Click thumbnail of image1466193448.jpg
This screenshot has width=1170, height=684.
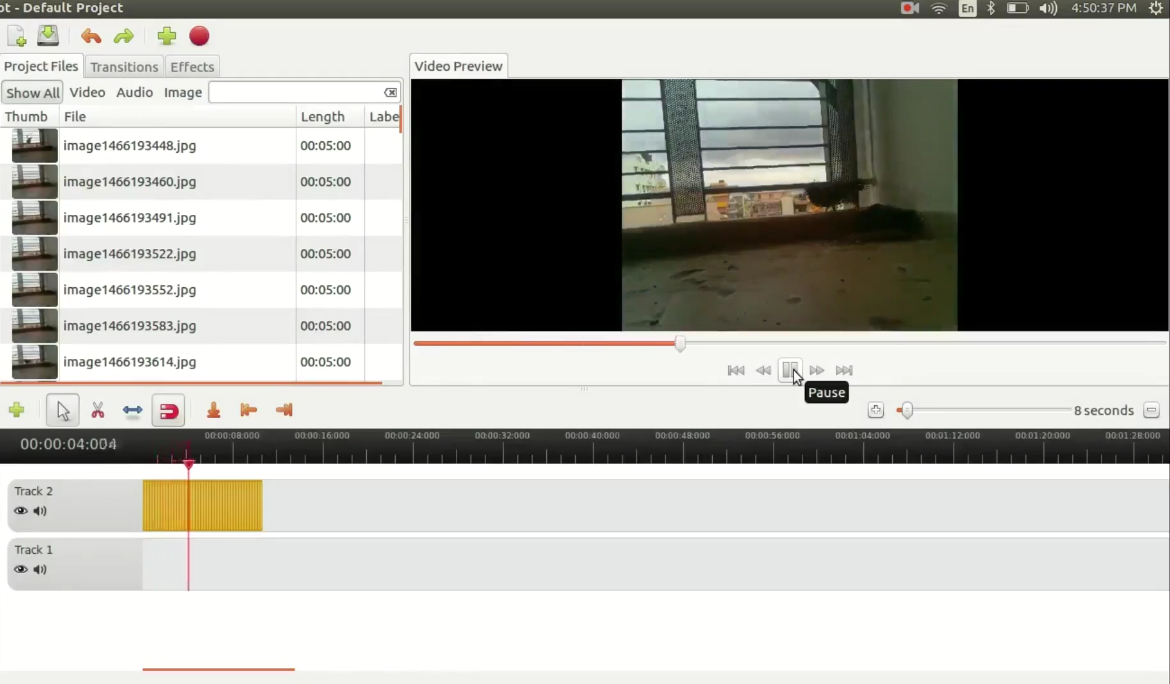tap(34, 145)
